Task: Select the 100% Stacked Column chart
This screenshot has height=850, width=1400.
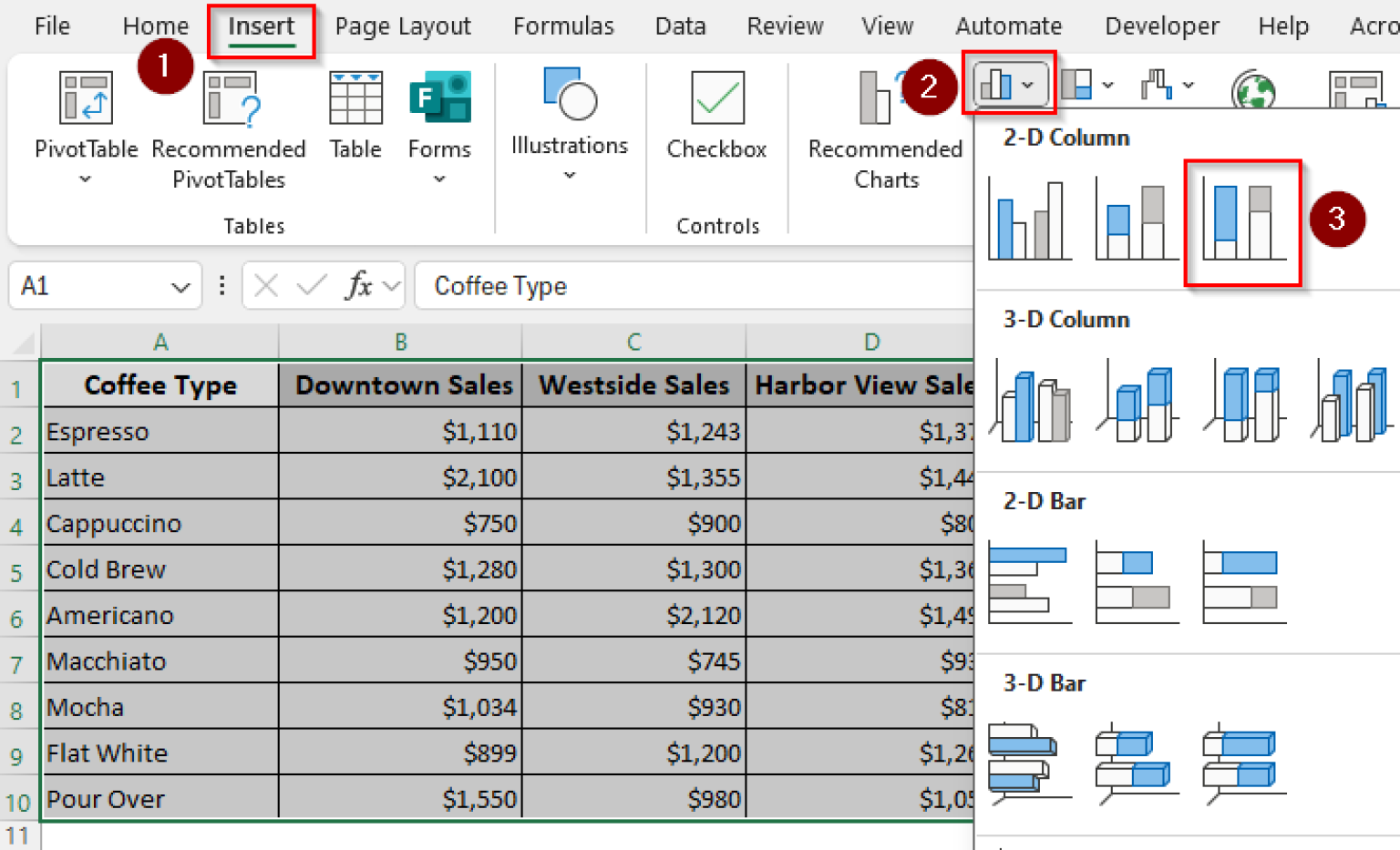Action: [1243, 221]
